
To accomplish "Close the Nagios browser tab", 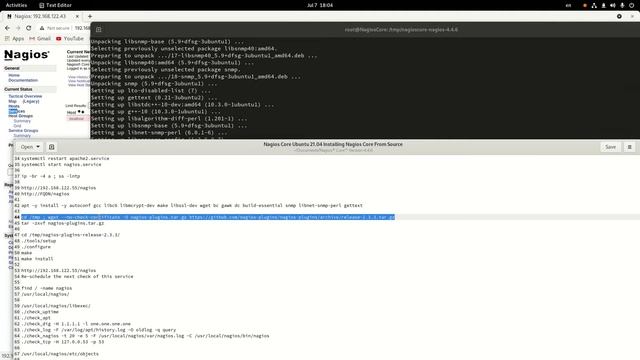I will pyautogui.click(x=77, y=16).
